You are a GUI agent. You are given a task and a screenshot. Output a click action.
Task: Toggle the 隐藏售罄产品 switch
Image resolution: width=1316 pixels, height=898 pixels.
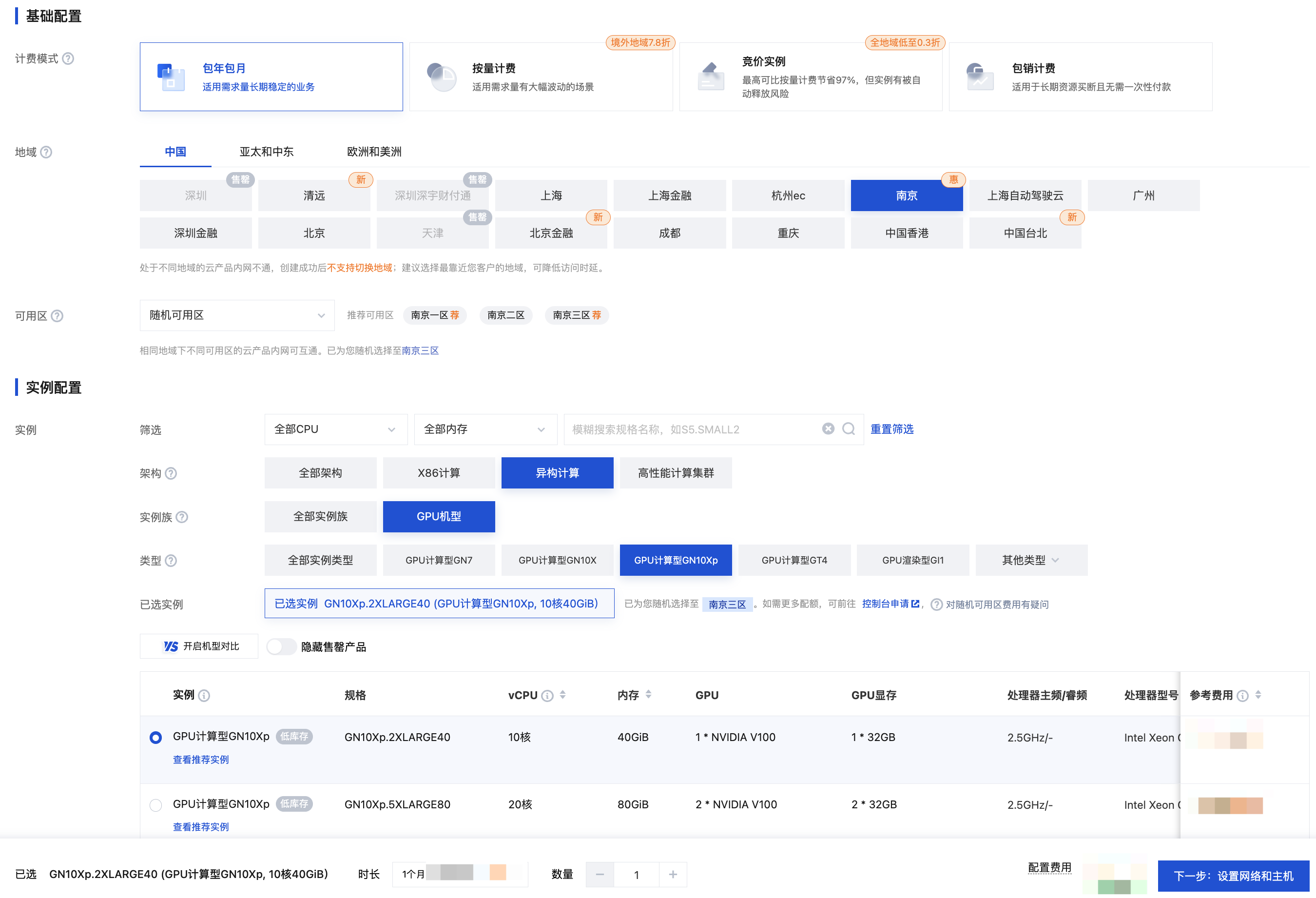[281, 646]
